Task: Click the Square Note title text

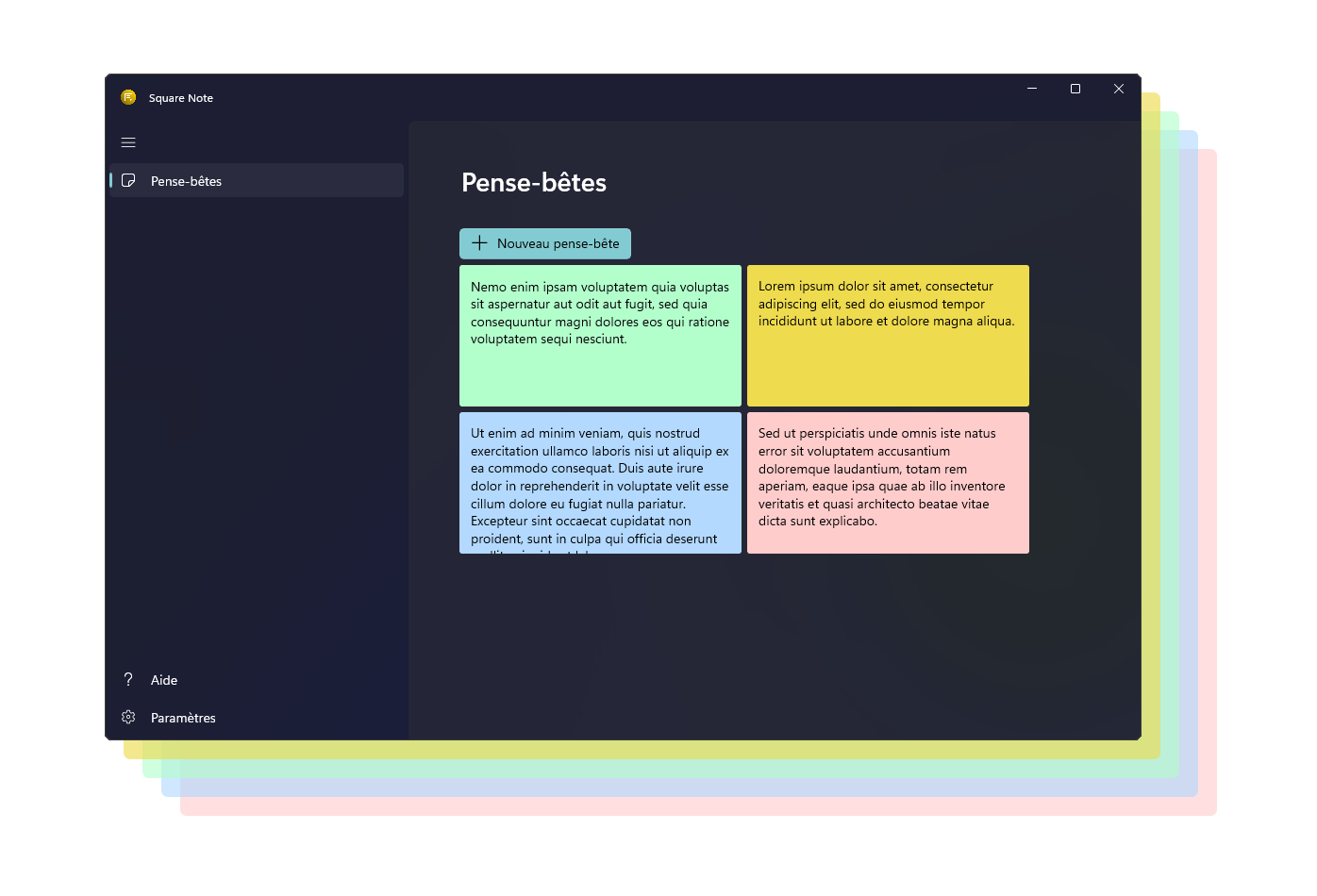Action: click(181, 98)
